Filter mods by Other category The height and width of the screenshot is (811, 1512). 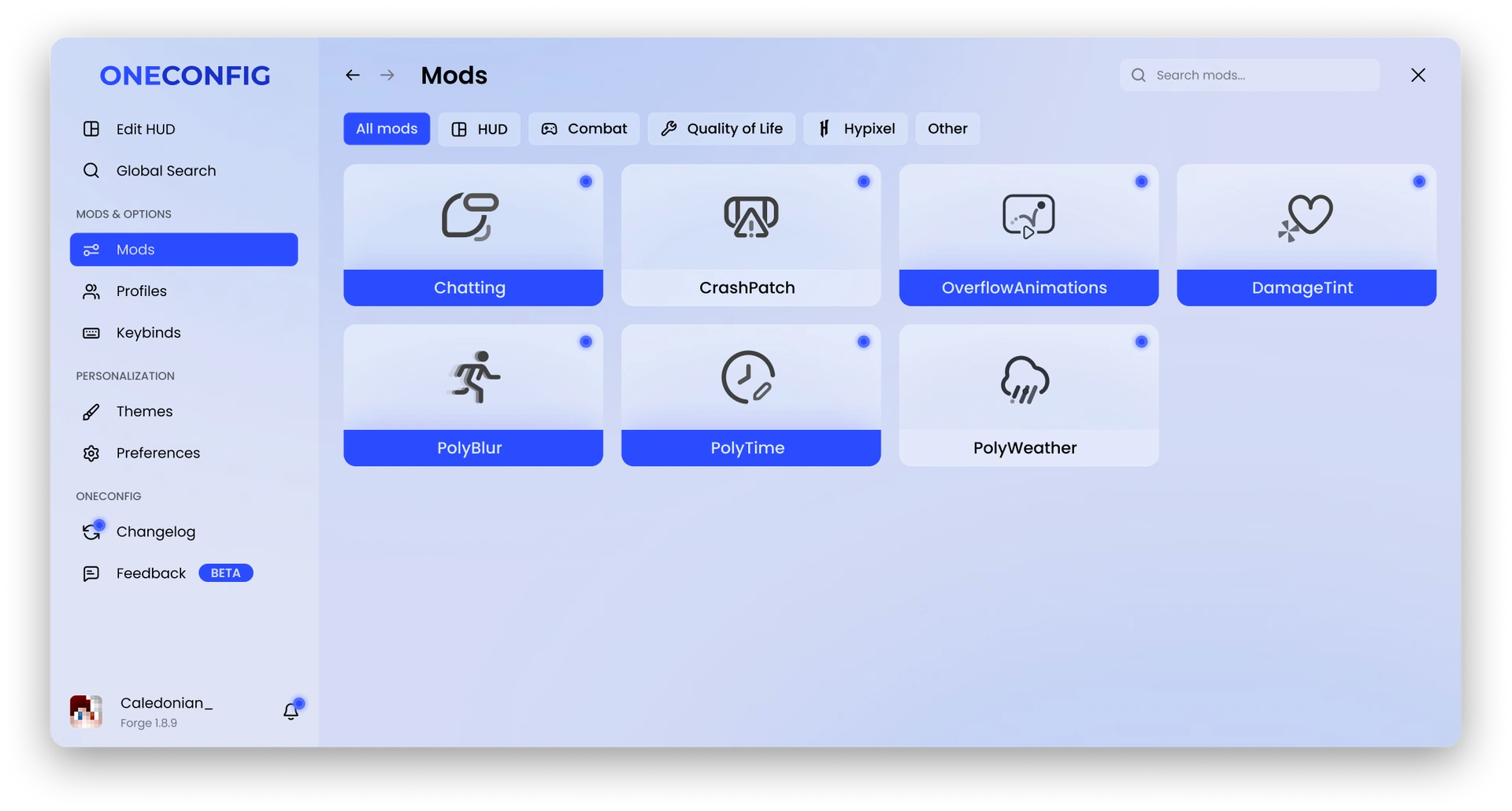tap(947, 129)
